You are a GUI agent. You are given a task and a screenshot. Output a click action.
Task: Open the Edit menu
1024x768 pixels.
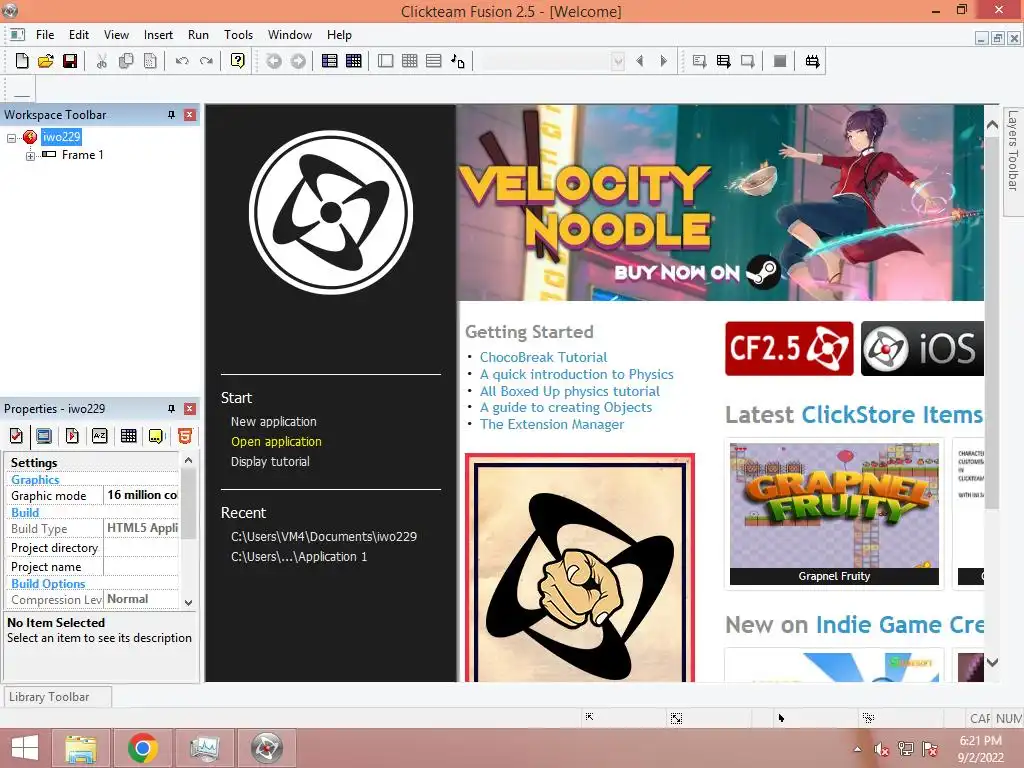(x=79, y=35)
